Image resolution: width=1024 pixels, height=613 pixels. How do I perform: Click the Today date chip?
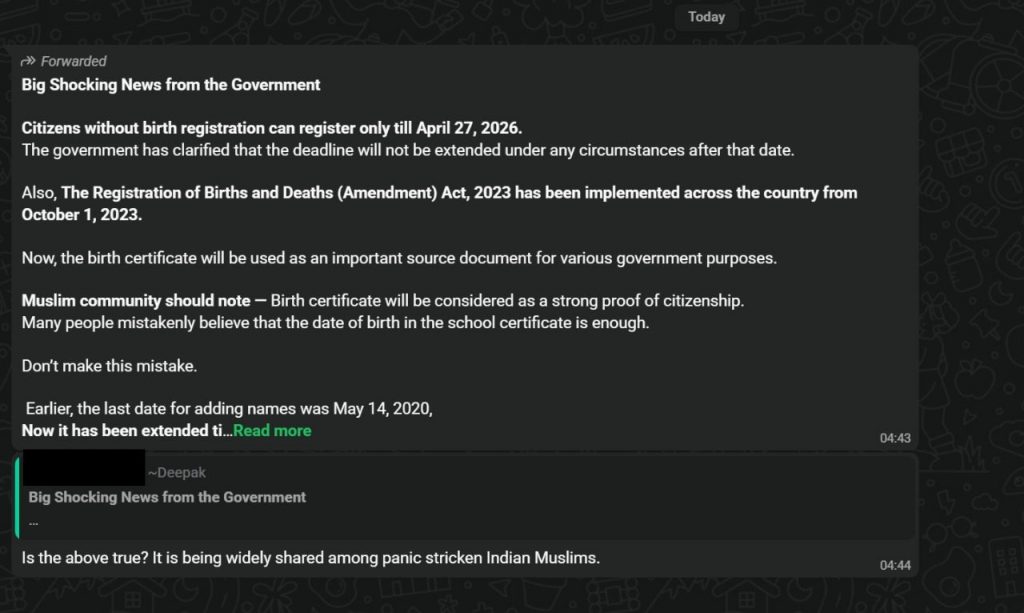click(x=706, y=17)
